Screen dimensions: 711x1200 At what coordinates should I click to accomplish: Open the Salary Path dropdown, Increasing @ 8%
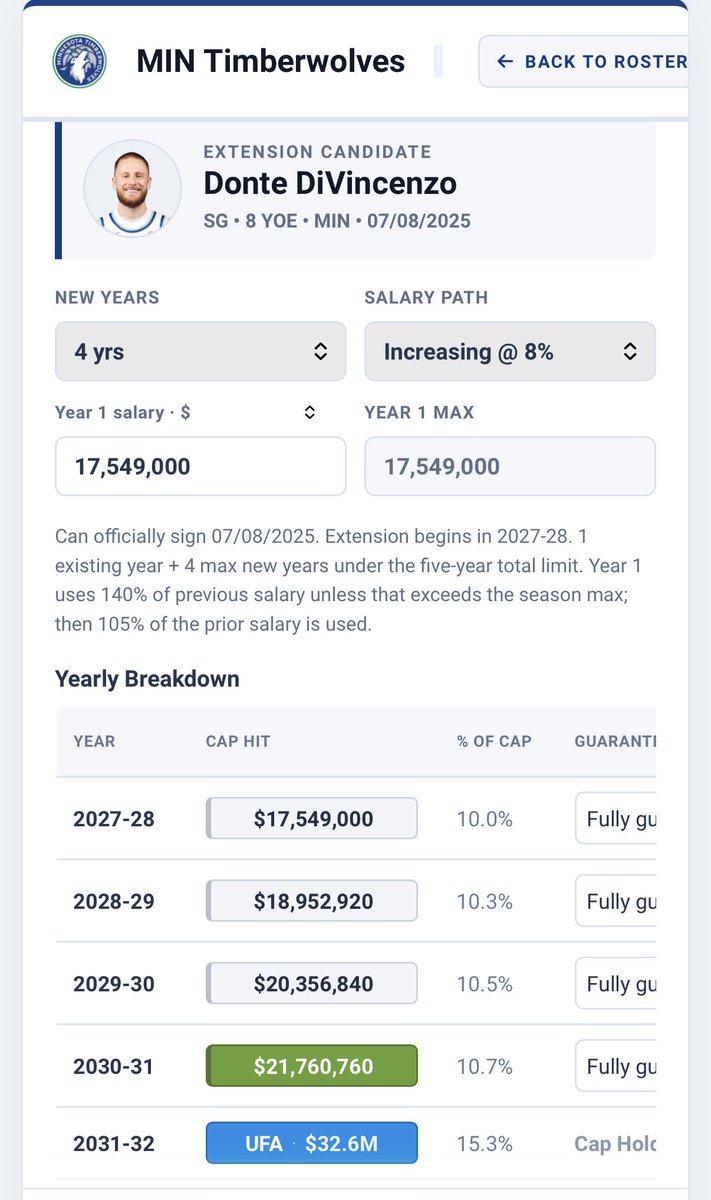(x=510, y=351)
